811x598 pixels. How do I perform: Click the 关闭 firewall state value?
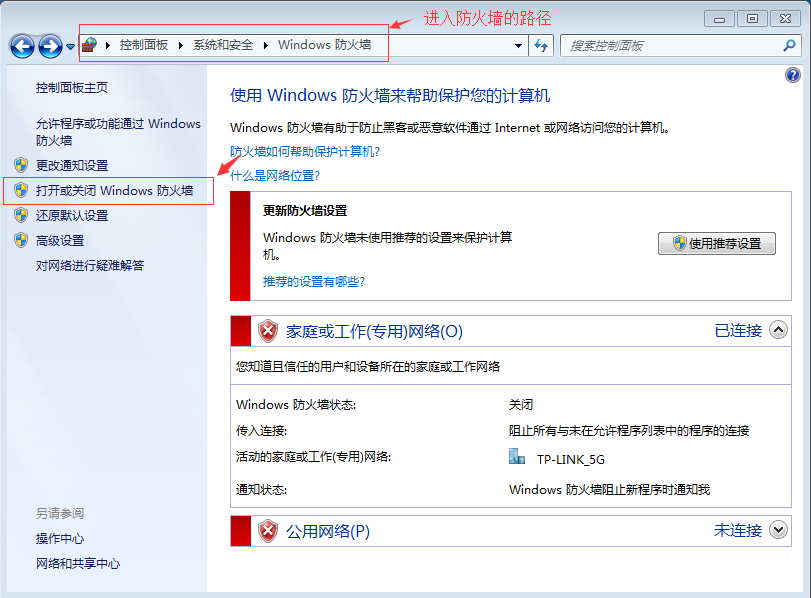point(521,405)
